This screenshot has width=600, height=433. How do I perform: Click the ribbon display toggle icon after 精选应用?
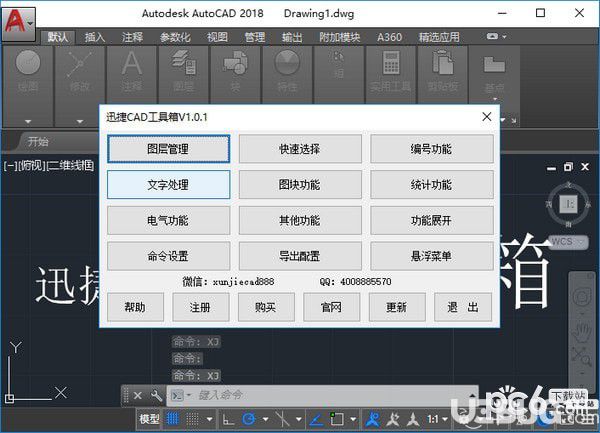click(x=492, y=36)
